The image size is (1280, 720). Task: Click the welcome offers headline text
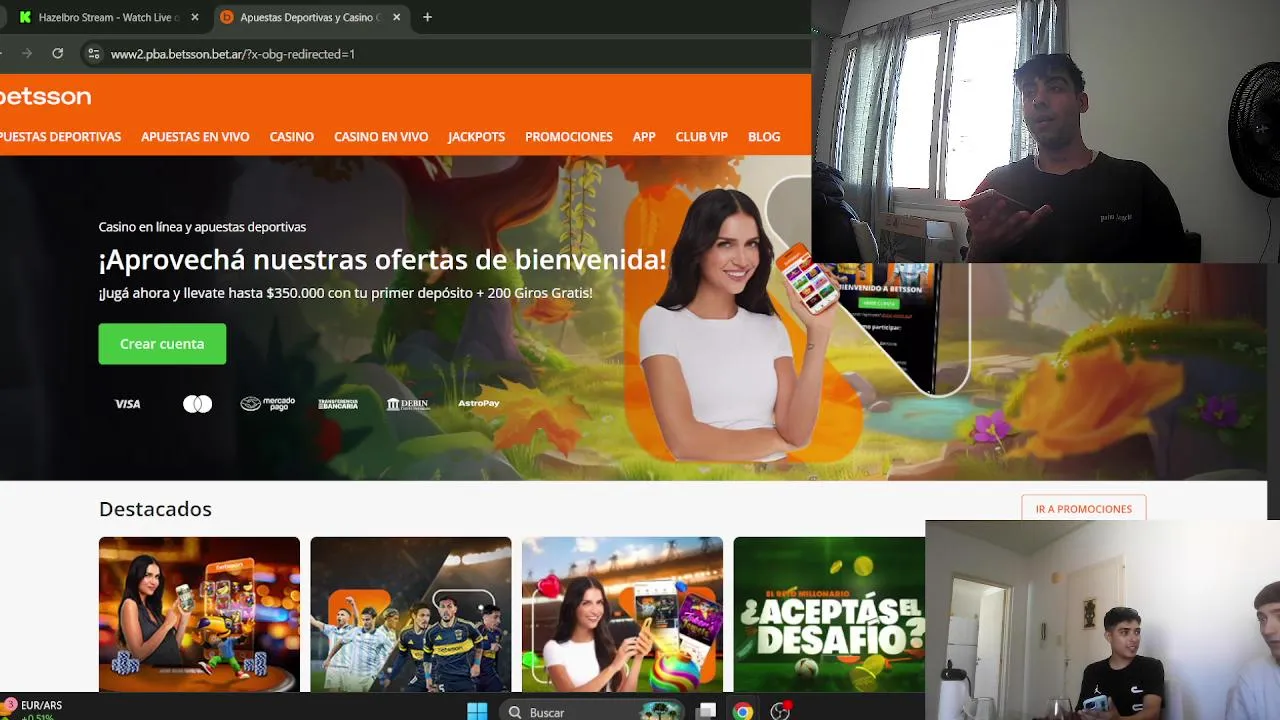pos(382,260)
